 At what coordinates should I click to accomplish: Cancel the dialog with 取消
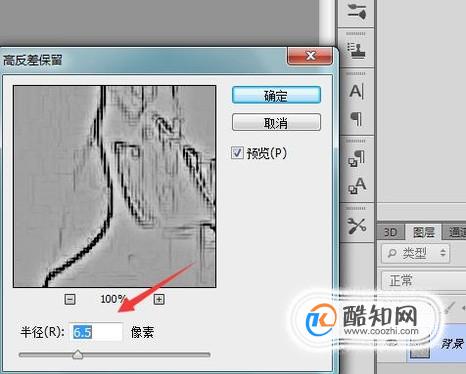[276, 123]
